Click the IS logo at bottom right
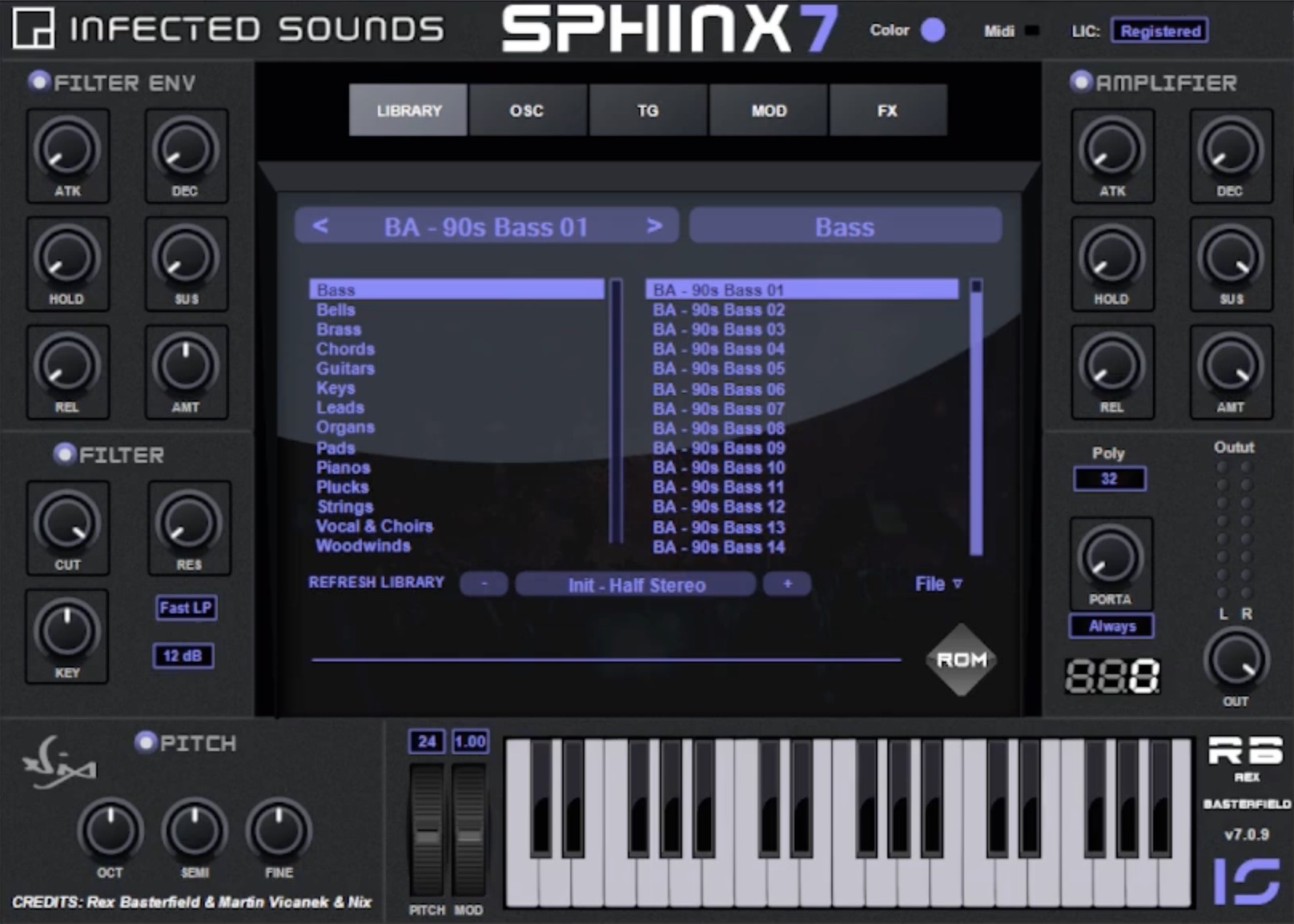The image size is (1294, 924). tap(1246, 882)
